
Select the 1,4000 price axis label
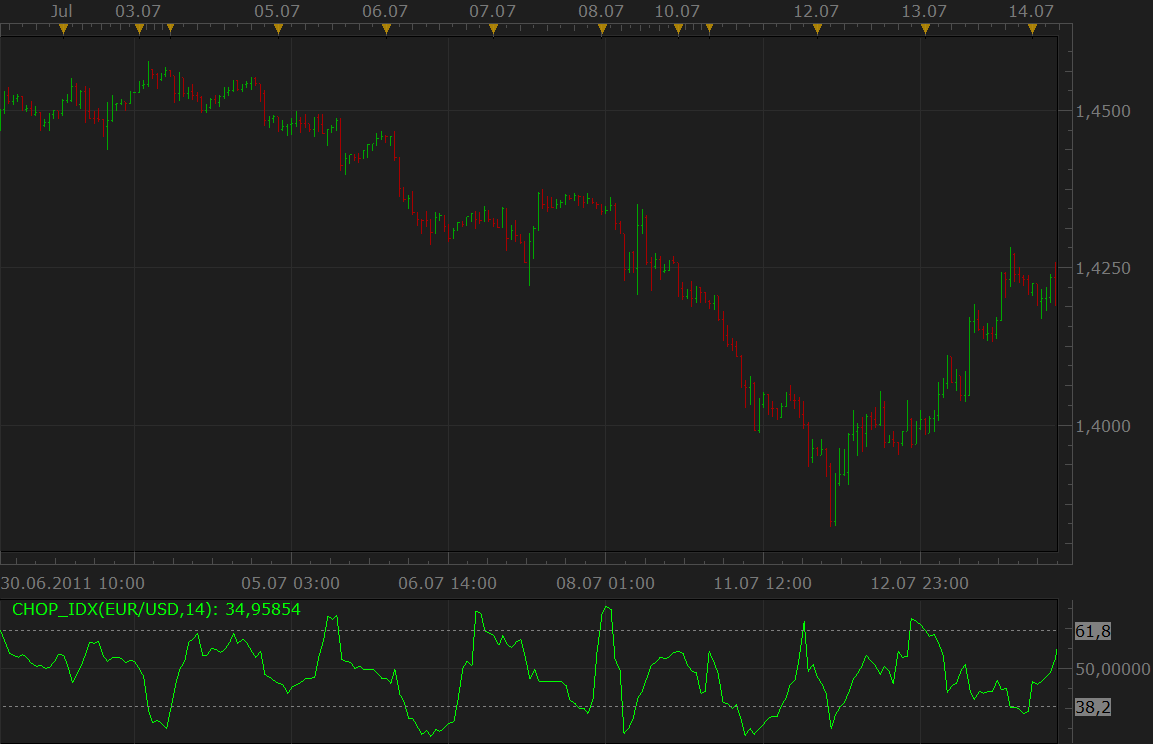pos(1103,426)
